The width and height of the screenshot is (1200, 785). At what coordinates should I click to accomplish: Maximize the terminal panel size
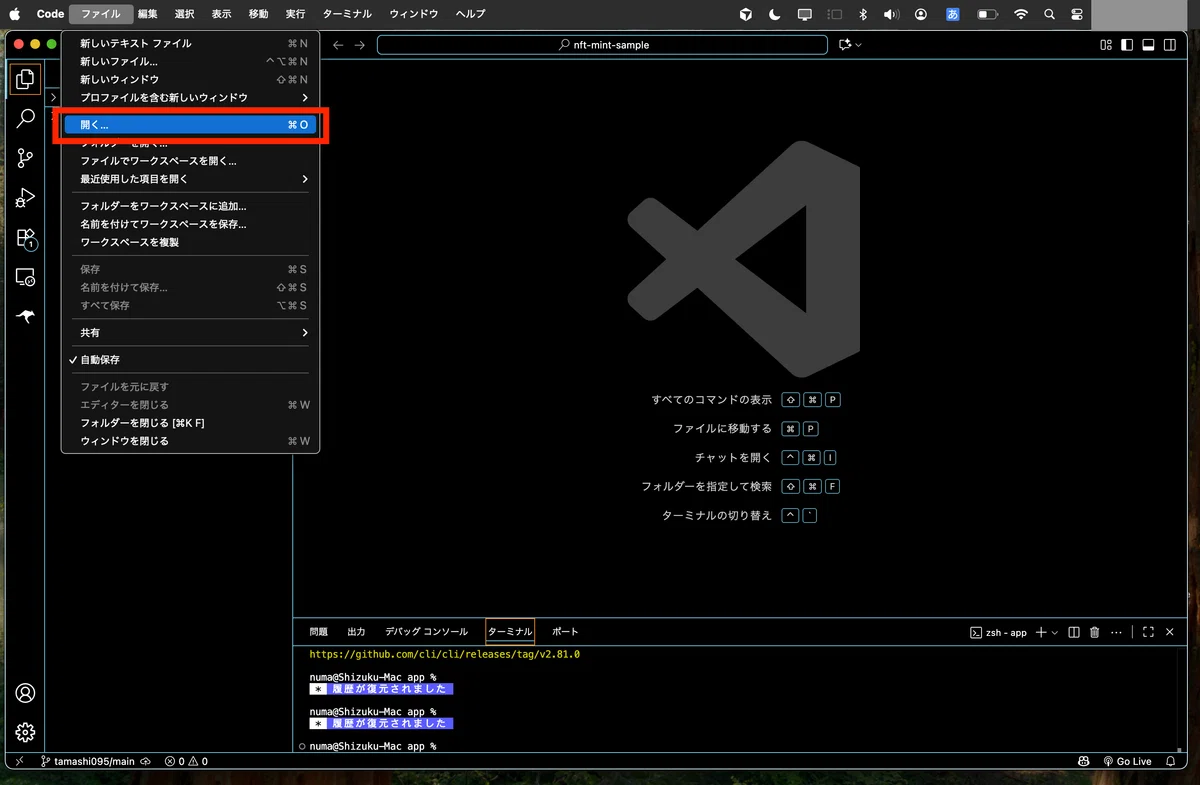pos(1148,632)
